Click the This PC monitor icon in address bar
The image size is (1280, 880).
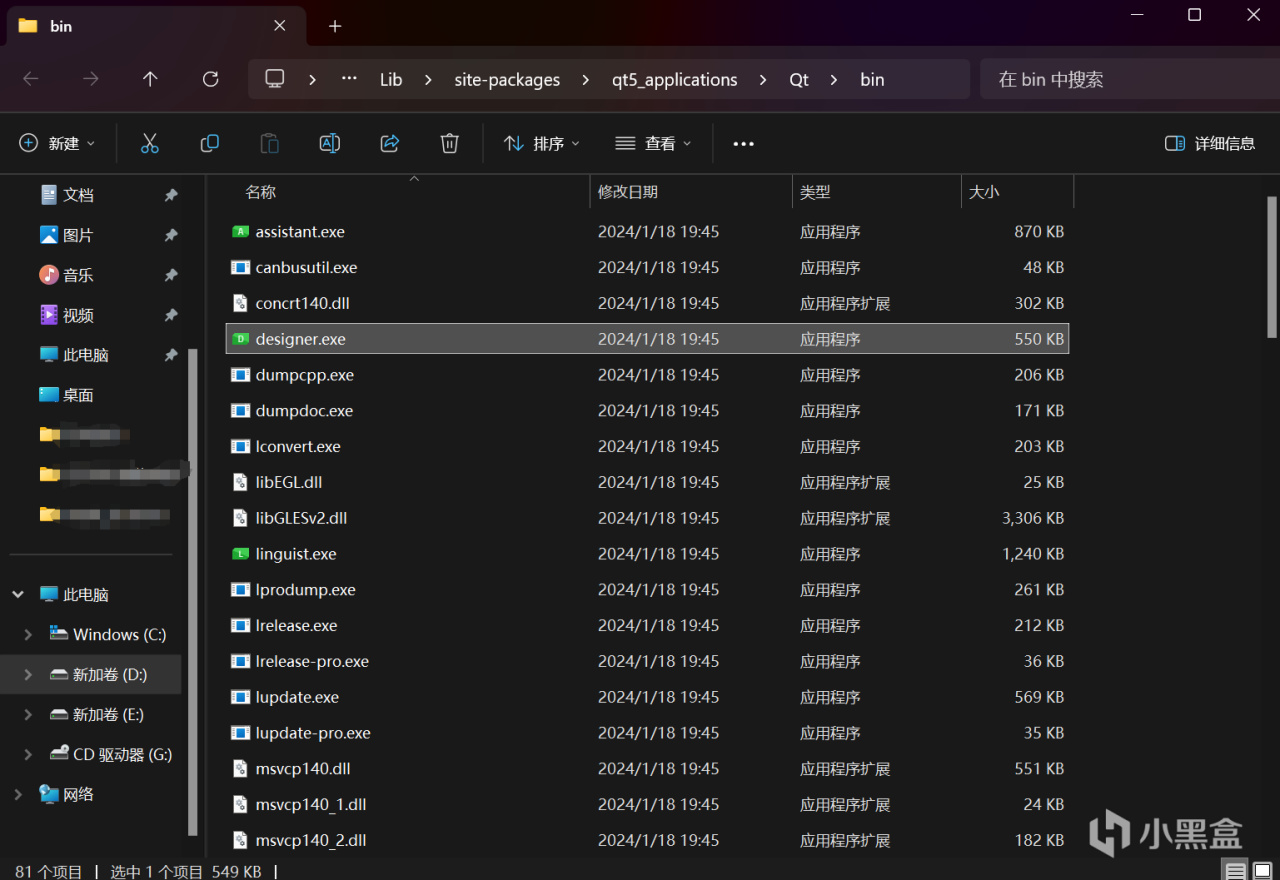tap(275, 79)
